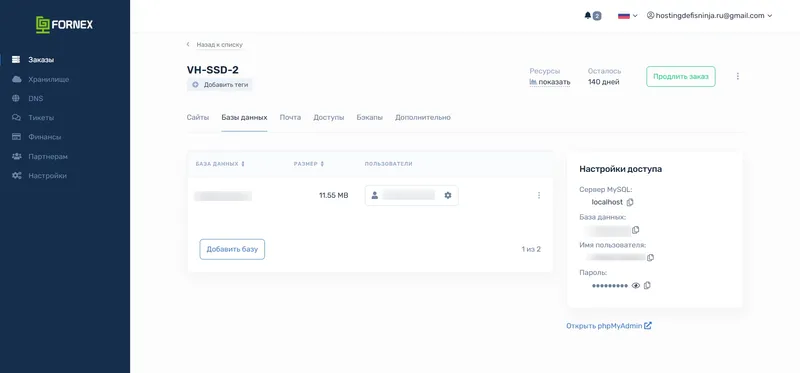Click the показать resources link
This screenshot has height=373, width=800.
coord(550,82)
